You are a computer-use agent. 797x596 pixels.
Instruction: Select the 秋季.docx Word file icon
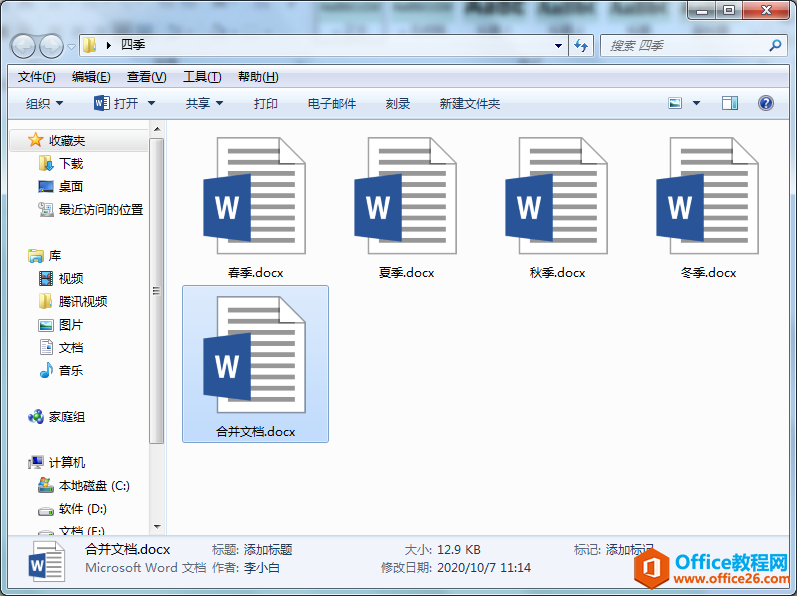pos(556,196)
